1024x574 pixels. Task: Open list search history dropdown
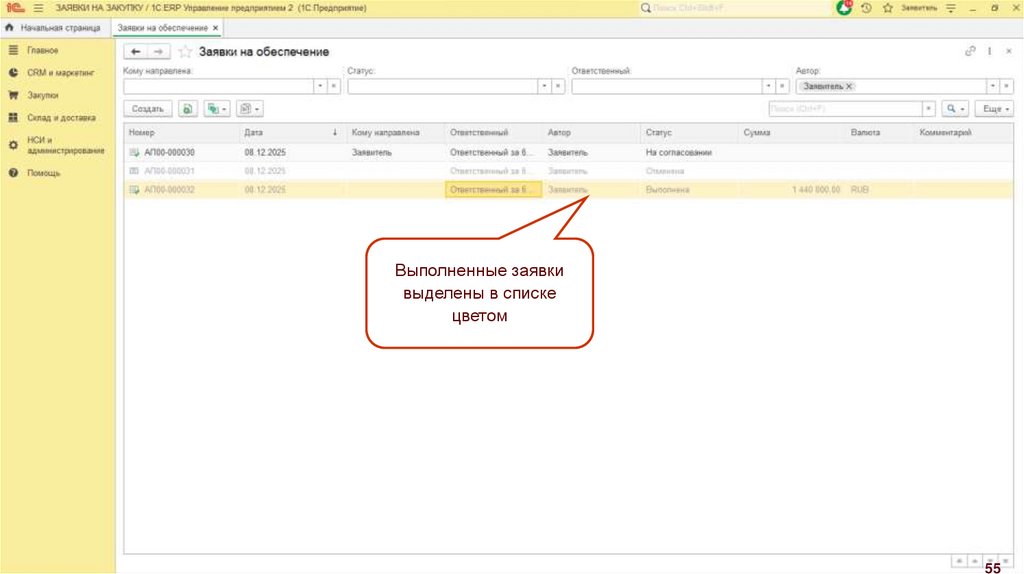point(929,109)
